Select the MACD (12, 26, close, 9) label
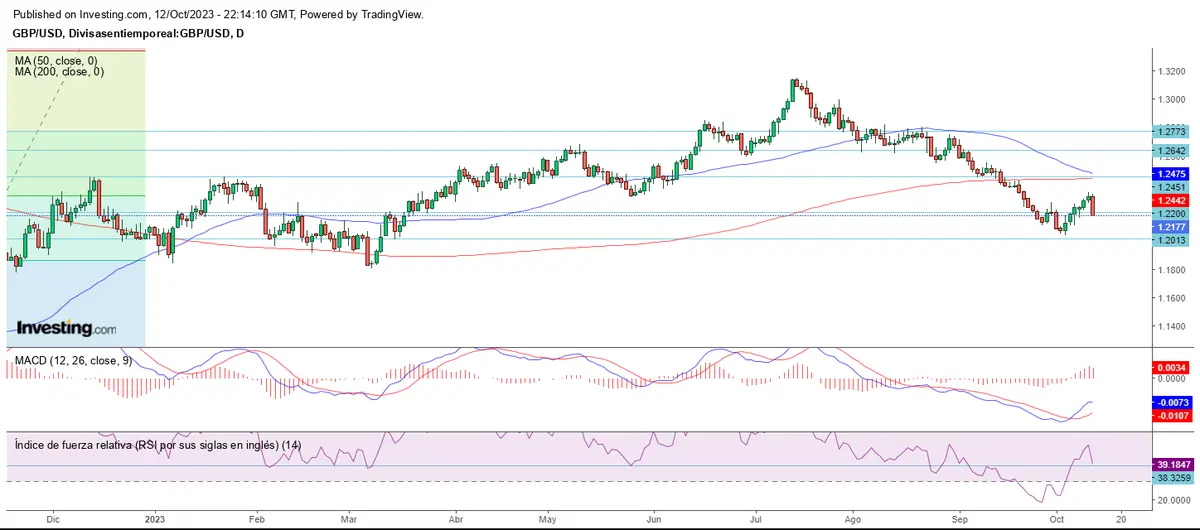 pos(72,359)
